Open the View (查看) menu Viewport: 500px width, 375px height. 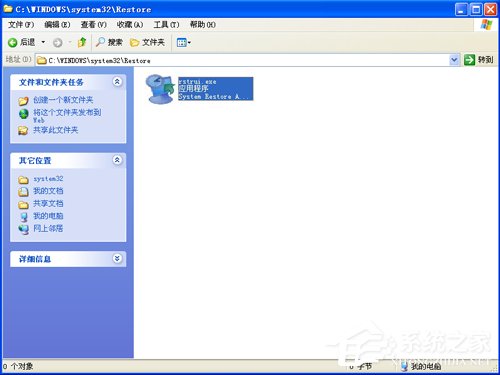click(x=94, y=25)
